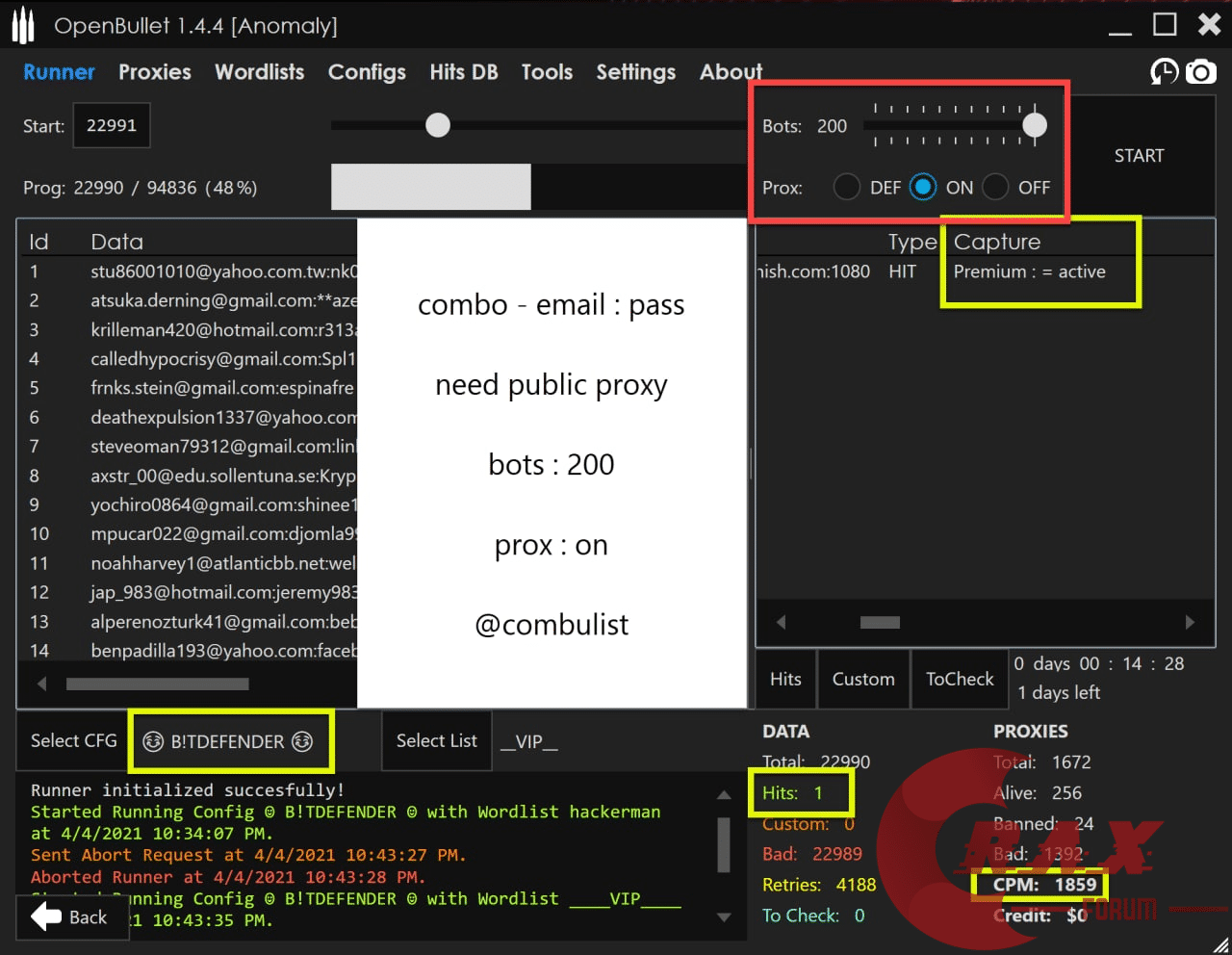Click the START button
Screen dimensions: 1232x955
tap(1140, 156)
